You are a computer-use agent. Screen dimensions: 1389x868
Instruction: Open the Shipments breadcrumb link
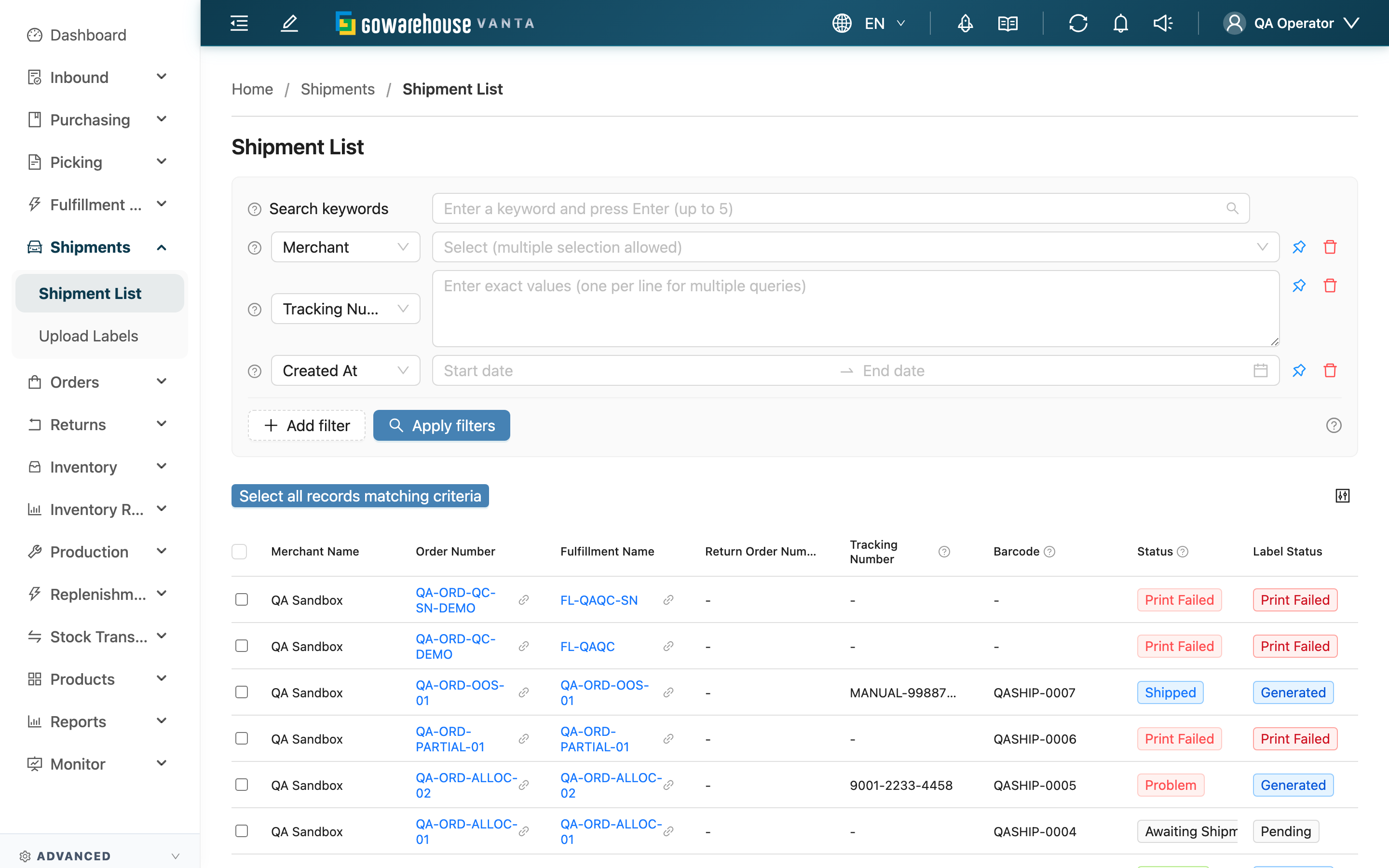pyautogui.click(x=338, y=89)
